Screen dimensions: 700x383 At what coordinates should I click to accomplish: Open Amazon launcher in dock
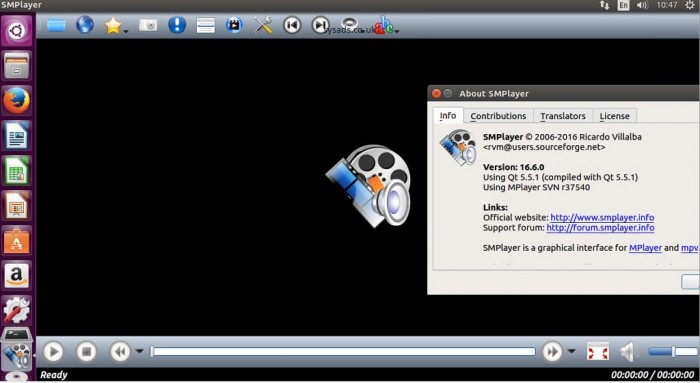17,275
